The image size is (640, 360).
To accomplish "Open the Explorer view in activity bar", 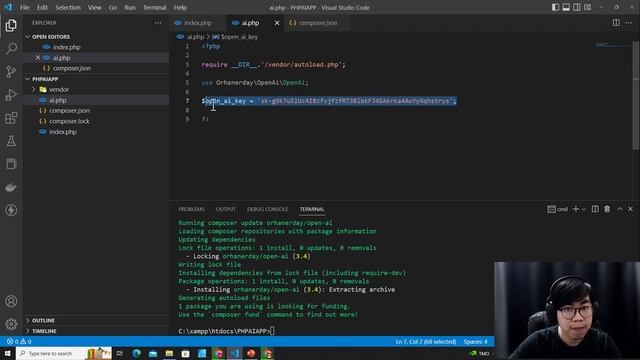I will click(11, 25).
